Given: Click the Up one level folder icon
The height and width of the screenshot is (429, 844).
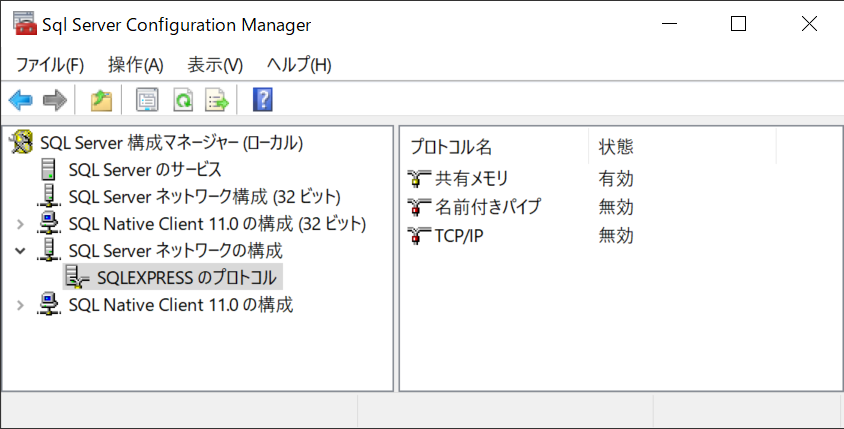Looking at the screenshot, I should [101, 100].
